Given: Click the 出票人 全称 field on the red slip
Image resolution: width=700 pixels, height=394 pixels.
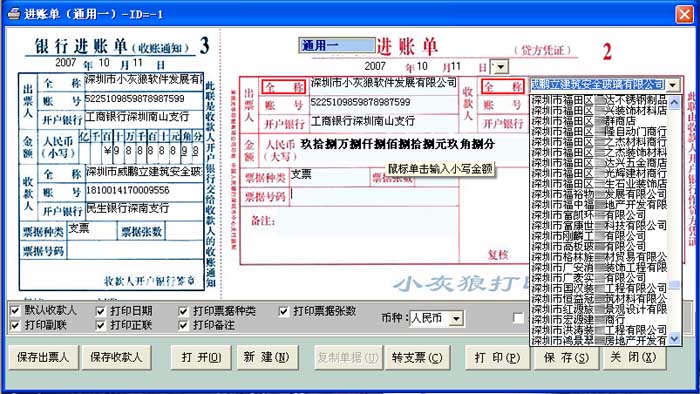Looking at the screenshot, I should (384, 84).
